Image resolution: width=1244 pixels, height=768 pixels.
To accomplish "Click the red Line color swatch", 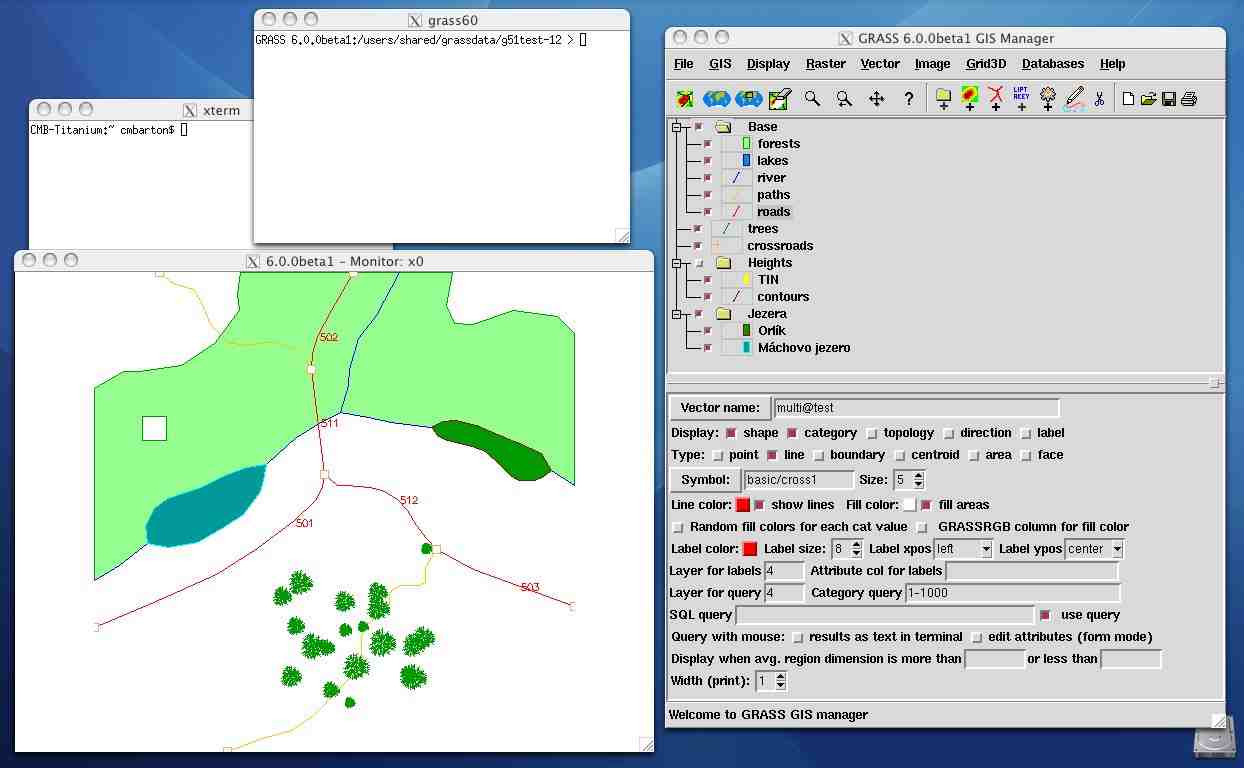I will point(742,505).
